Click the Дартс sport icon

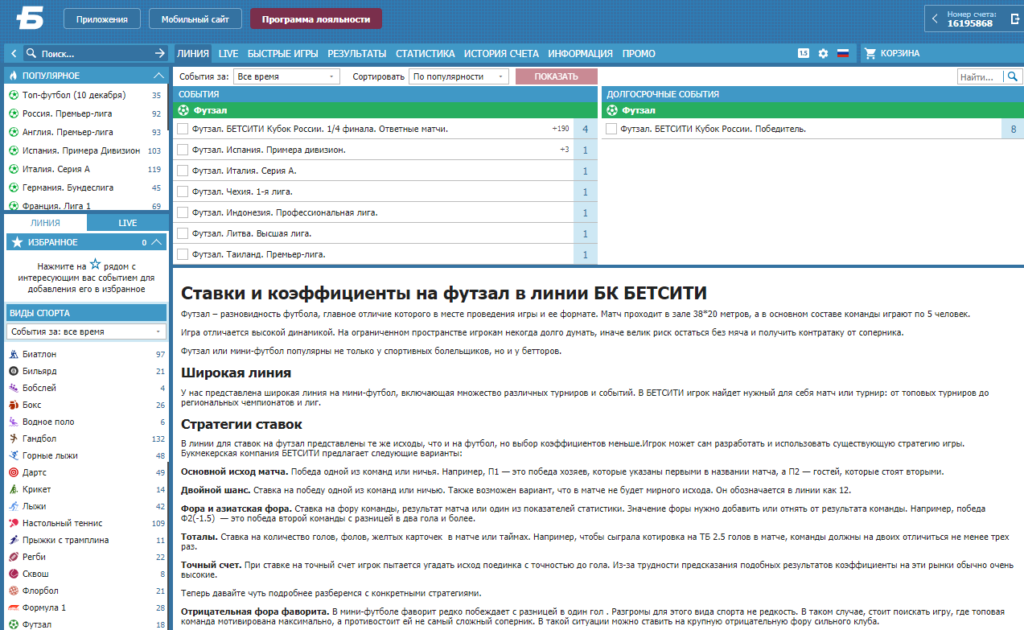point(13,472)
